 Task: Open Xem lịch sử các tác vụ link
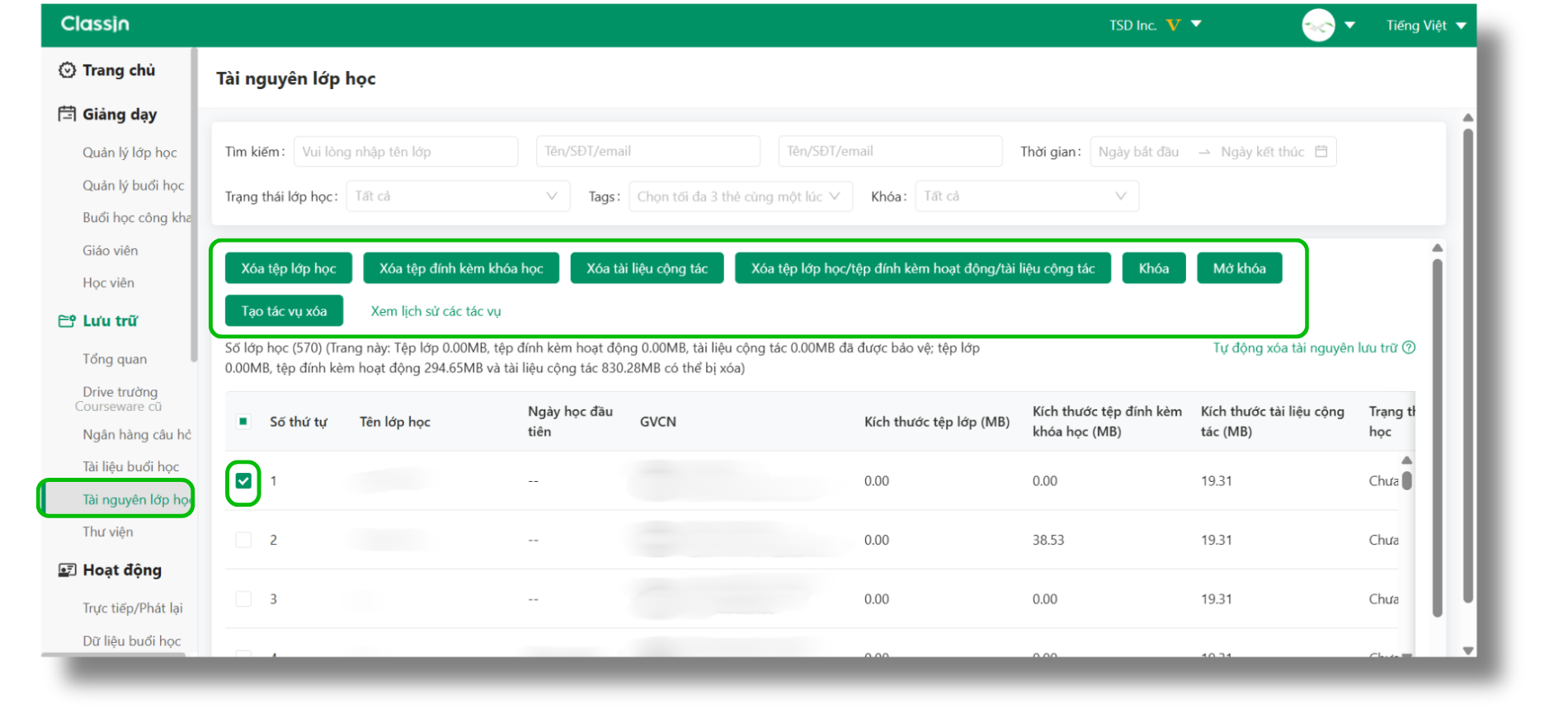point(436,311)
